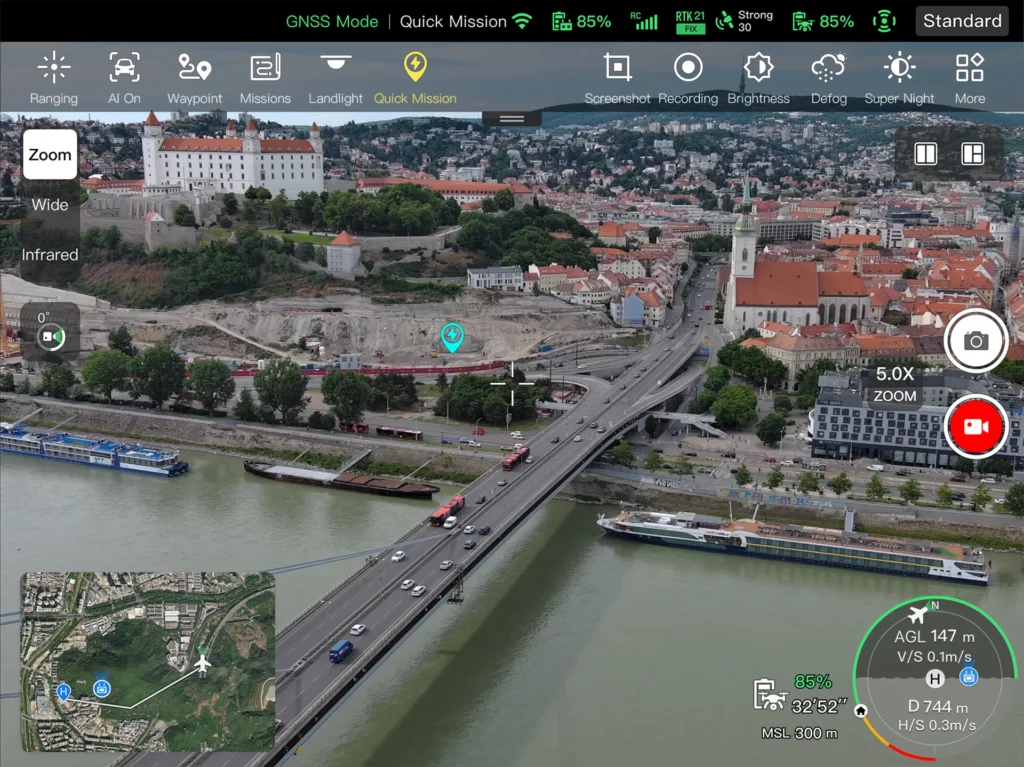
Task: Open the Waypoint tool
Action: (x=194, y=78)
